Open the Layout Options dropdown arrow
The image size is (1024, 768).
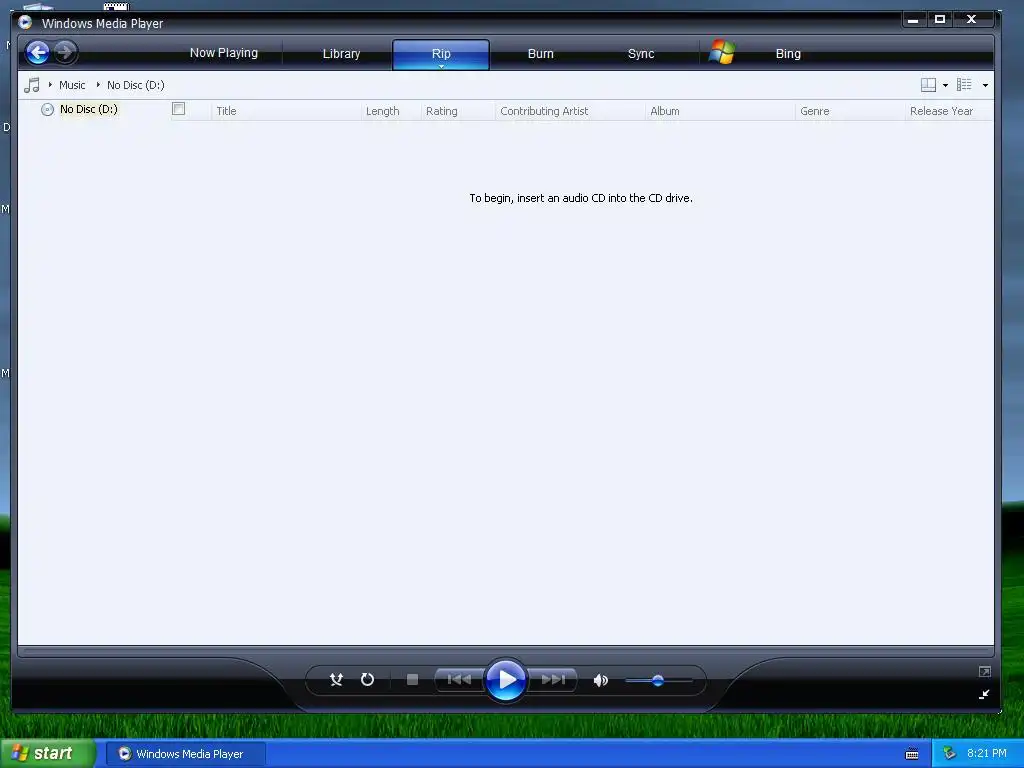[945, 86]
